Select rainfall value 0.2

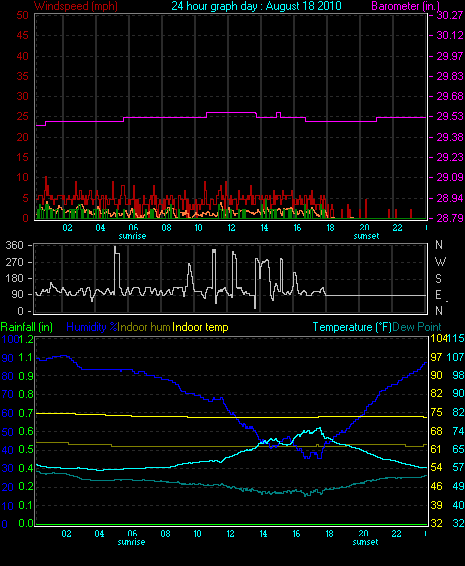click(25, 487)
